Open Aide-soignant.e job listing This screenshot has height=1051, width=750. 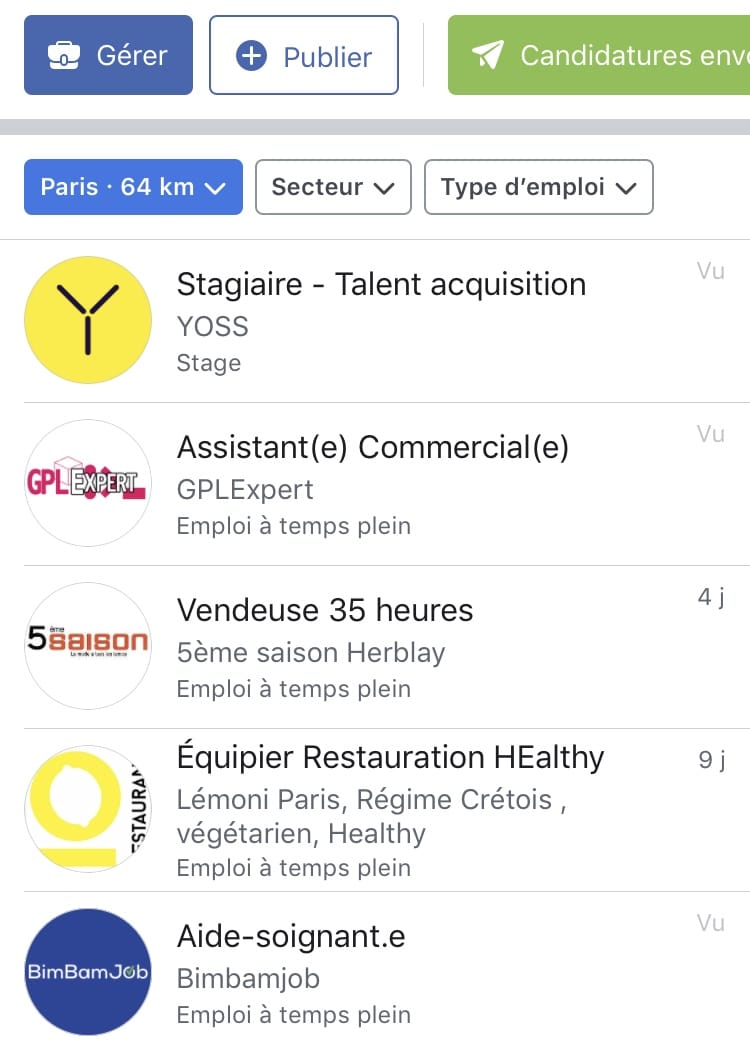coord(387,972)
